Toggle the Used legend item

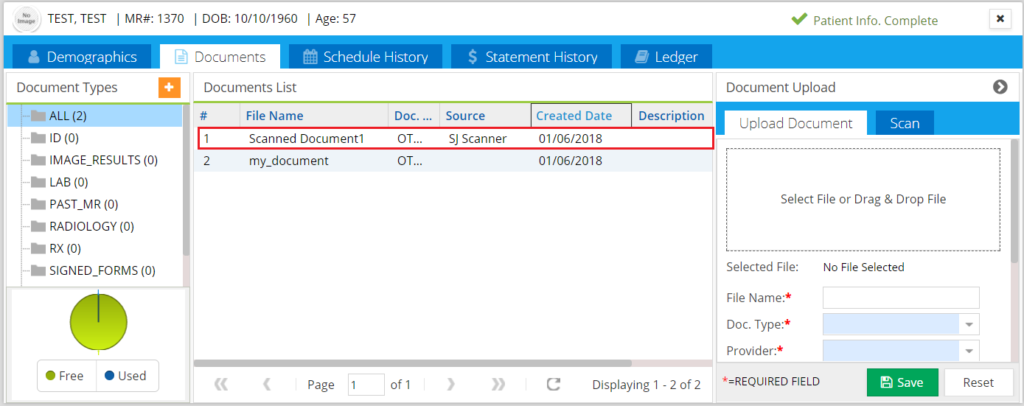pos(127,375)
